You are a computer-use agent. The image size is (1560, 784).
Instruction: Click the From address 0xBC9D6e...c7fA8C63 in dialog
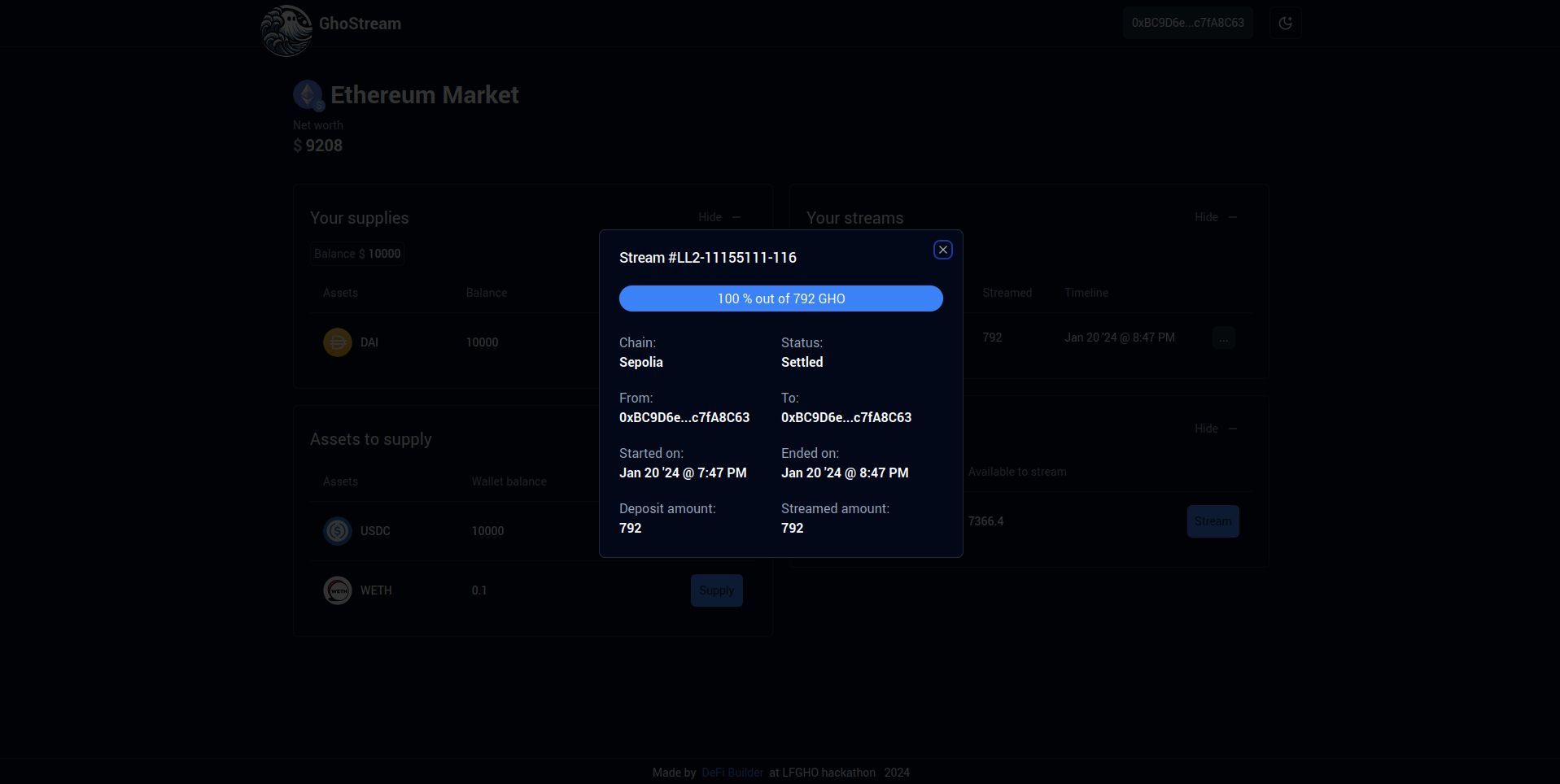684,417
